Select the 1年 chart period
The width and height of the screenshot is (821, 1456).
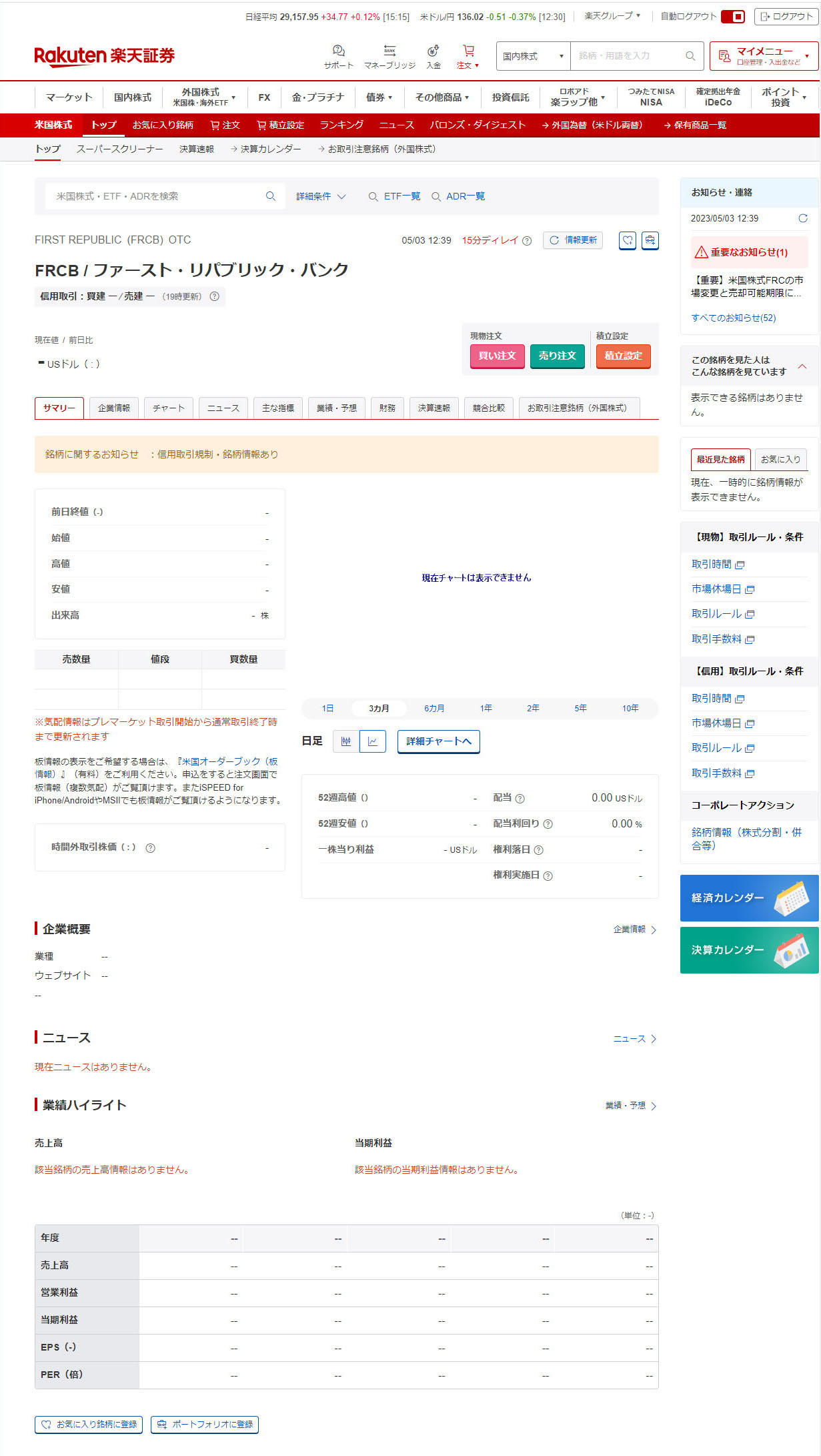coord(486,709)
